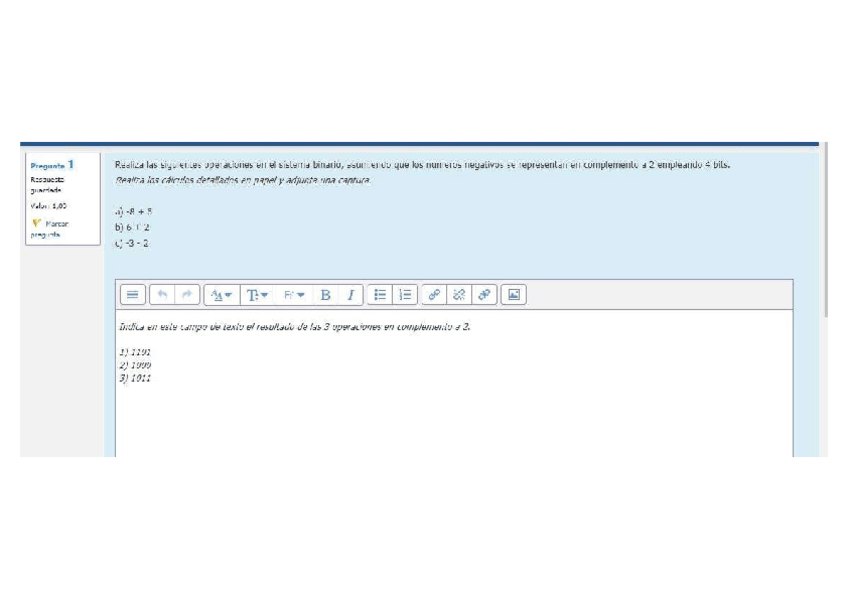Toggle the editor toolbar expand button
Viewport: 848px width, 599px height.
[x=132, y=295]
